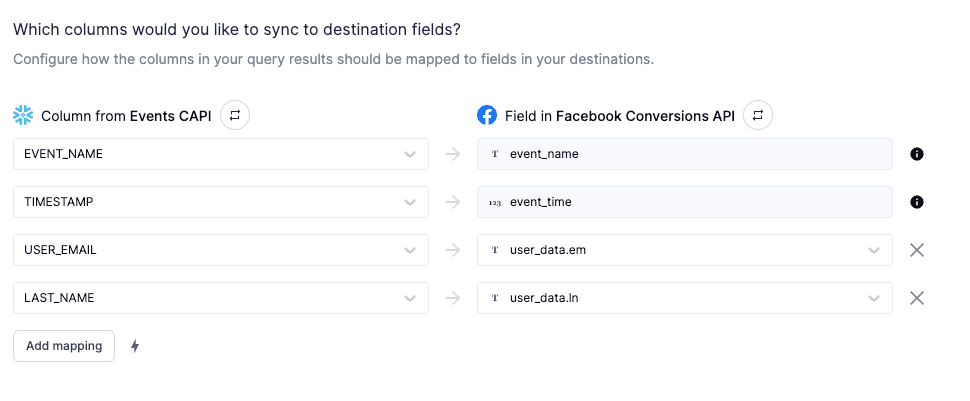Click the Snowflake source icon
Viewport: 970px width, 401px height.
23,115
